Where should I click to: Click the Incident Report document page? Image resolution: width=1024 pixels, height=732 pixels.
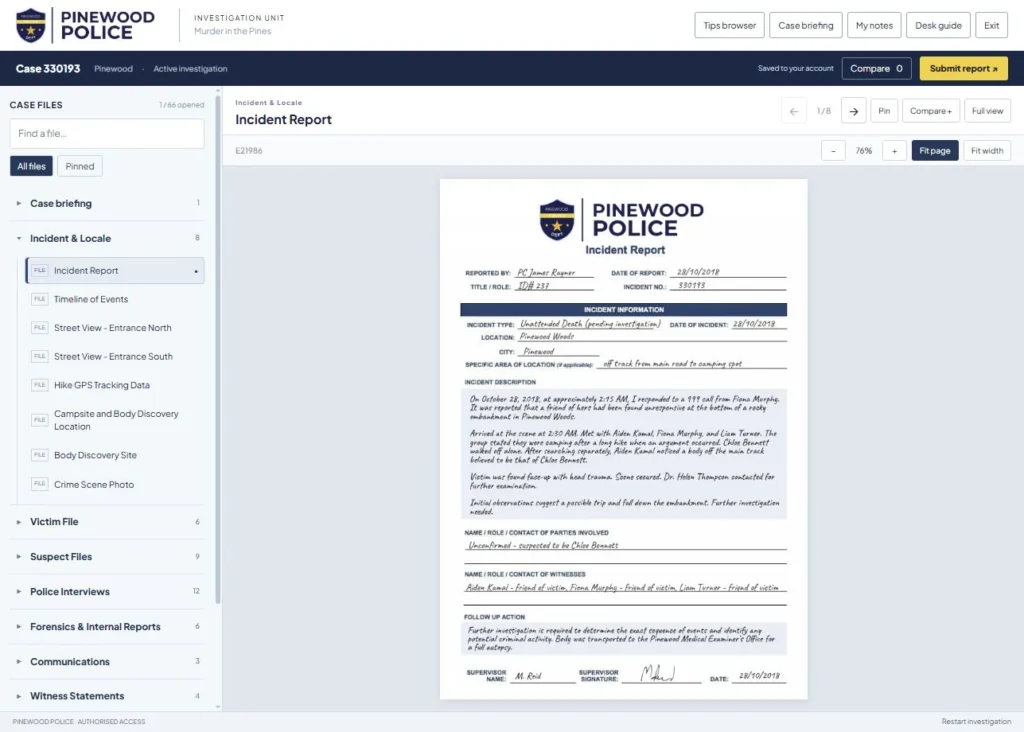click(x=624, y=439)
